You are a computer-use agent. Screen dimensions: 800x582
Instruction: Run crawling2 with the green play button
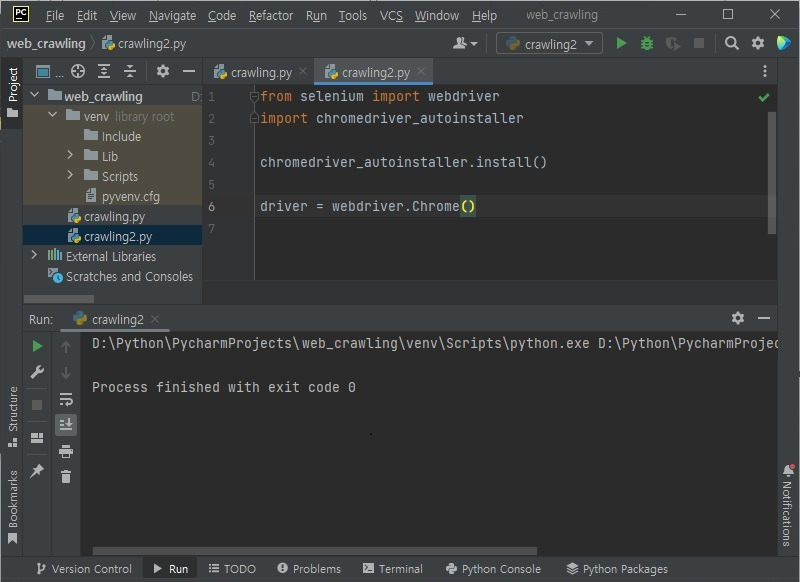click(x=621, y=43)
